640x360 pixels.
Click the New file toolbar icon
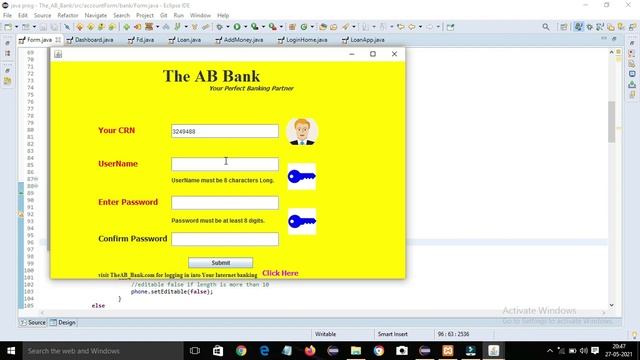[8, 27]
